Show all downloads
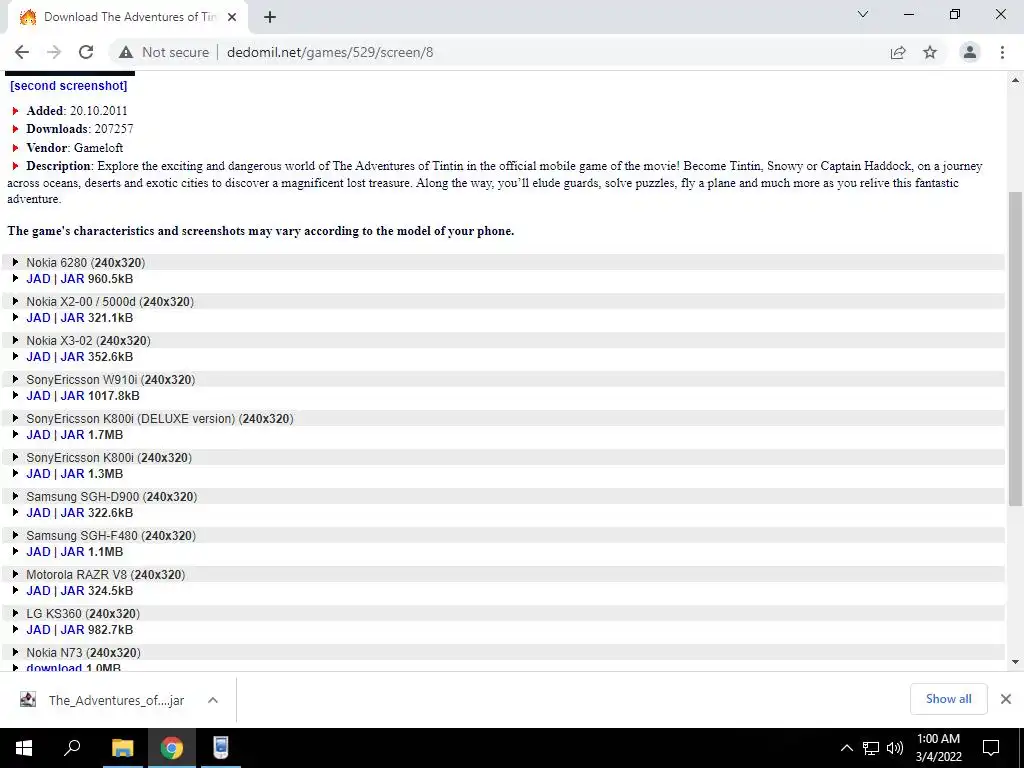1024x768 pixels. point(948,699)
